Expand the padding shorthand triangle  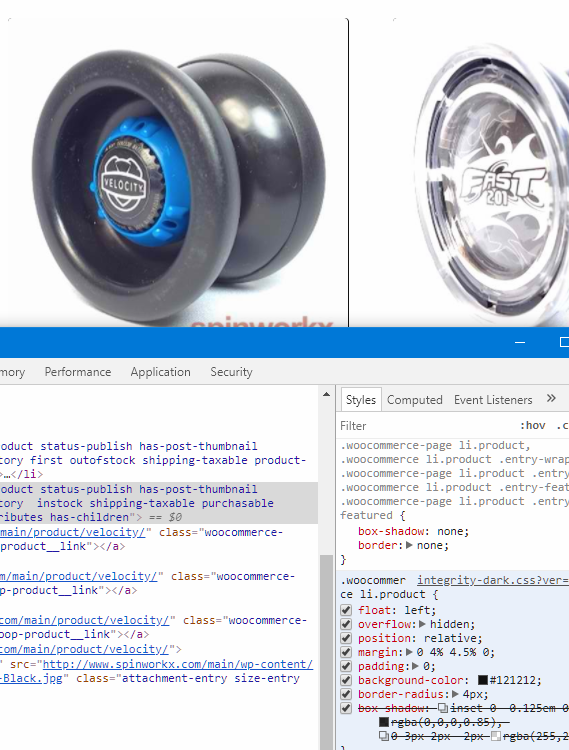pos(416,666)
